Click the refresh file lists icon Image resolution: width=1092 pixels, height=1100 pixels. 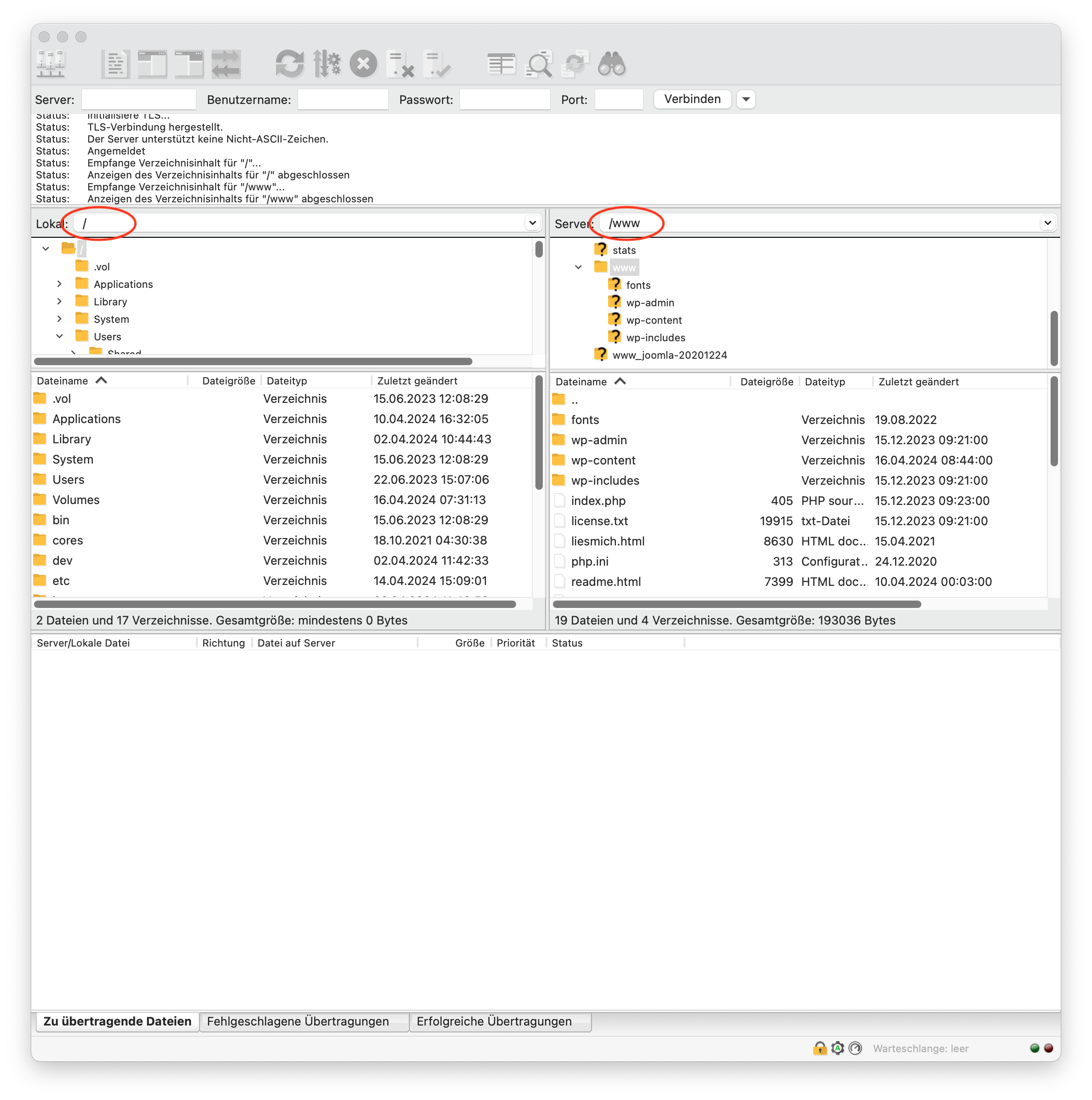point(289,64)
